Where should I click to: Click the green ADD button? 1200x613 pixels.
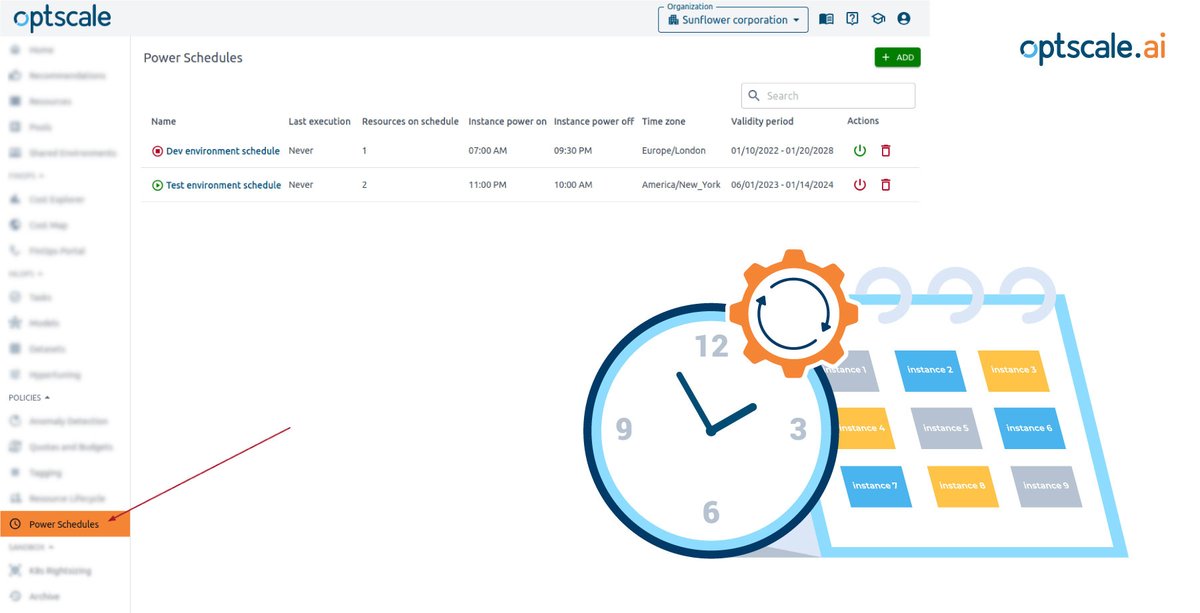[x=897, y=58]
